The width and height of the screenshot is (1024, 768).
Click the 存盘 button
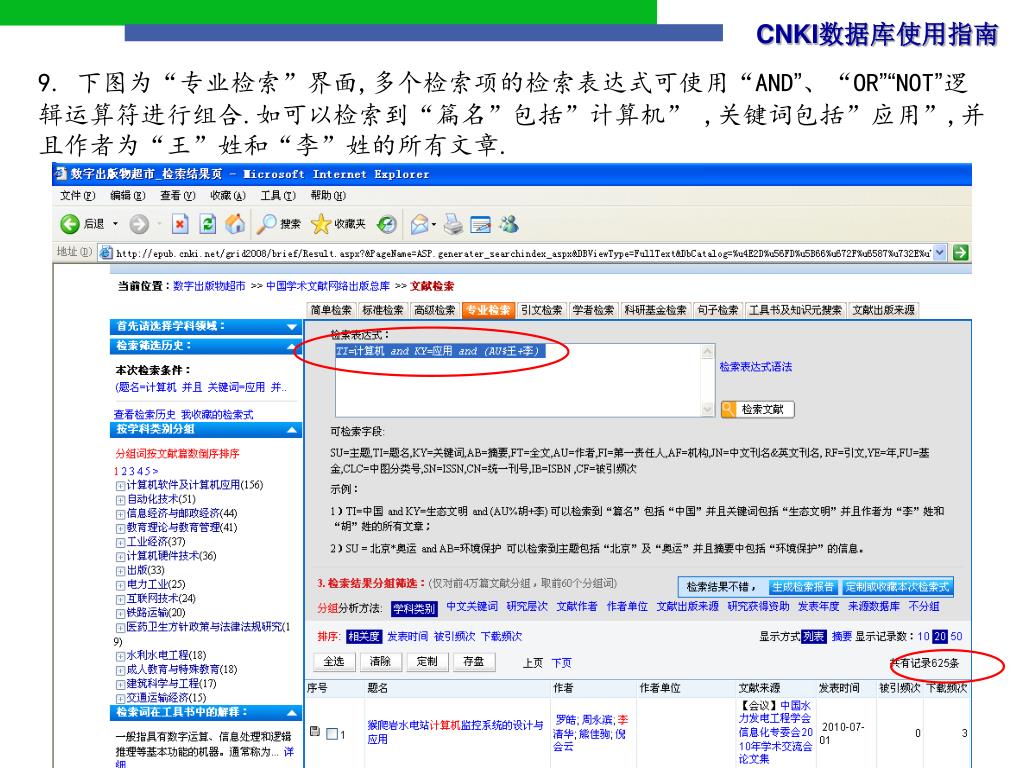point(473,662)
